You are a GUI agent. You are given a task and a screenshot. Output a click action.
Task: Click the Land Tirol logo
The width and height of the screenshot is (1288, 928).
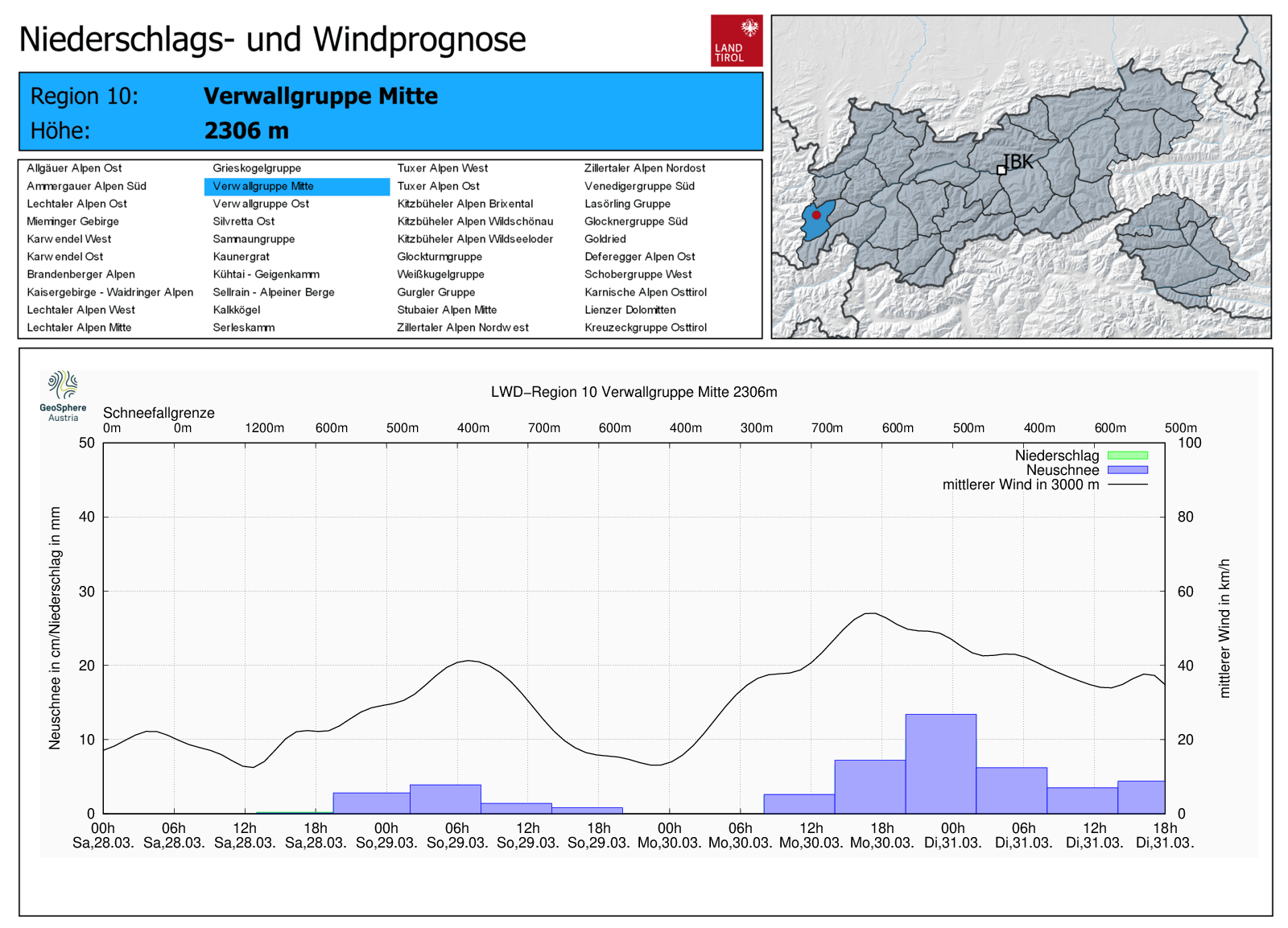point(736,40)
